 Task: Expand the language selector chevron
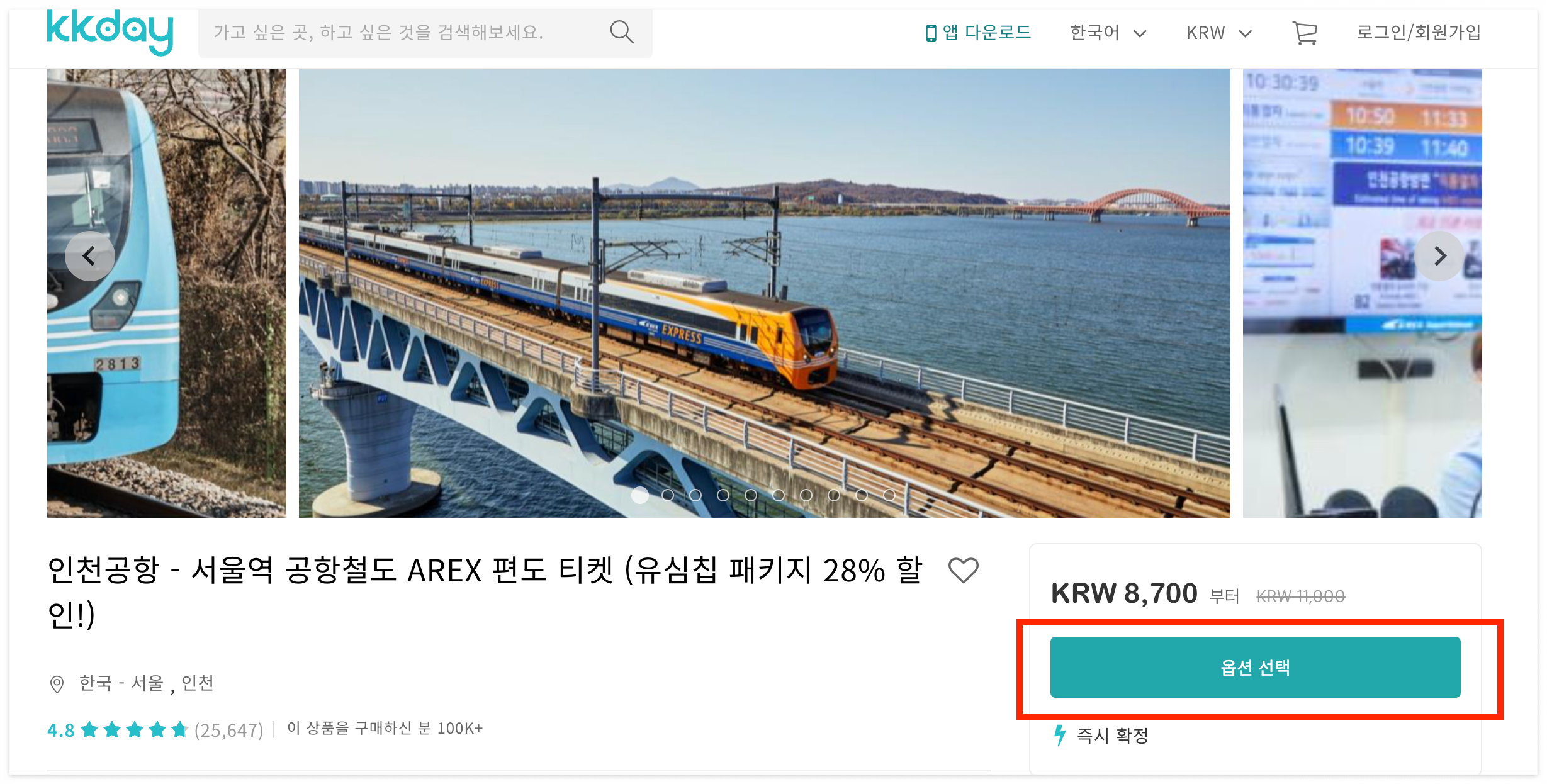pos(1139,33)
